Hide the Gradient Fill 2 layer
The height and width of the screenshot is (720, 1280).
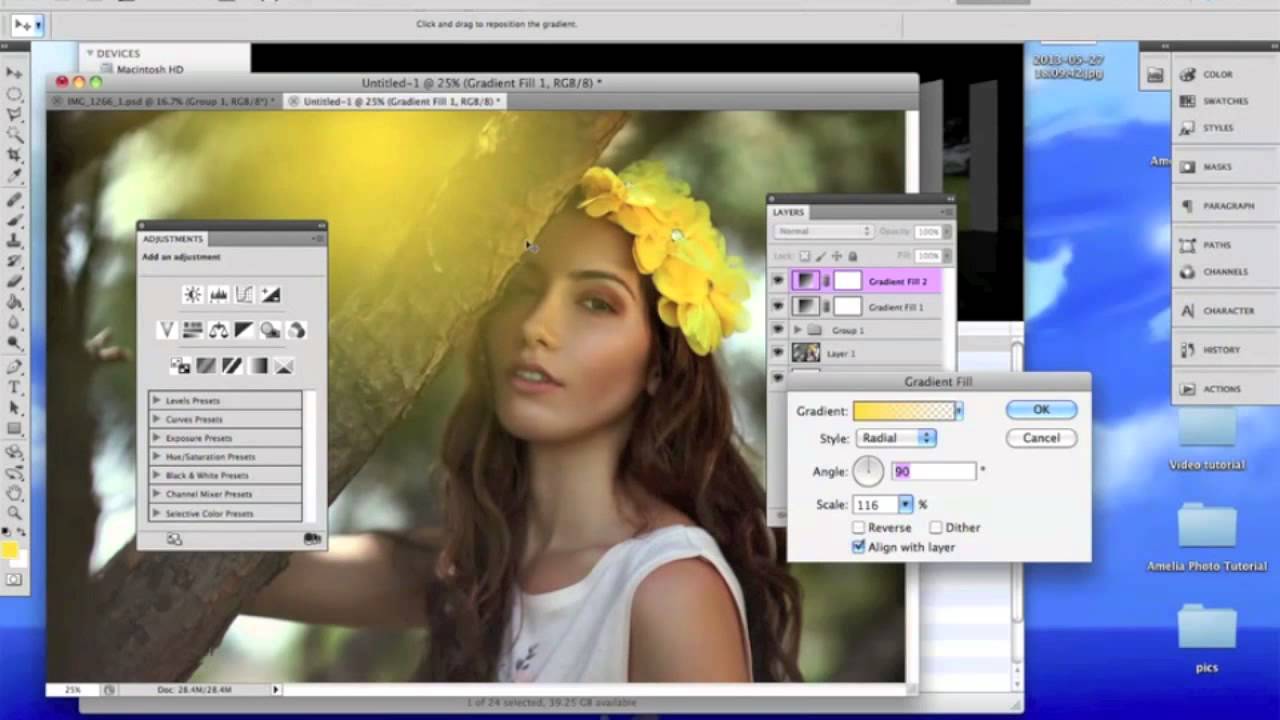[x=778, y=282]
